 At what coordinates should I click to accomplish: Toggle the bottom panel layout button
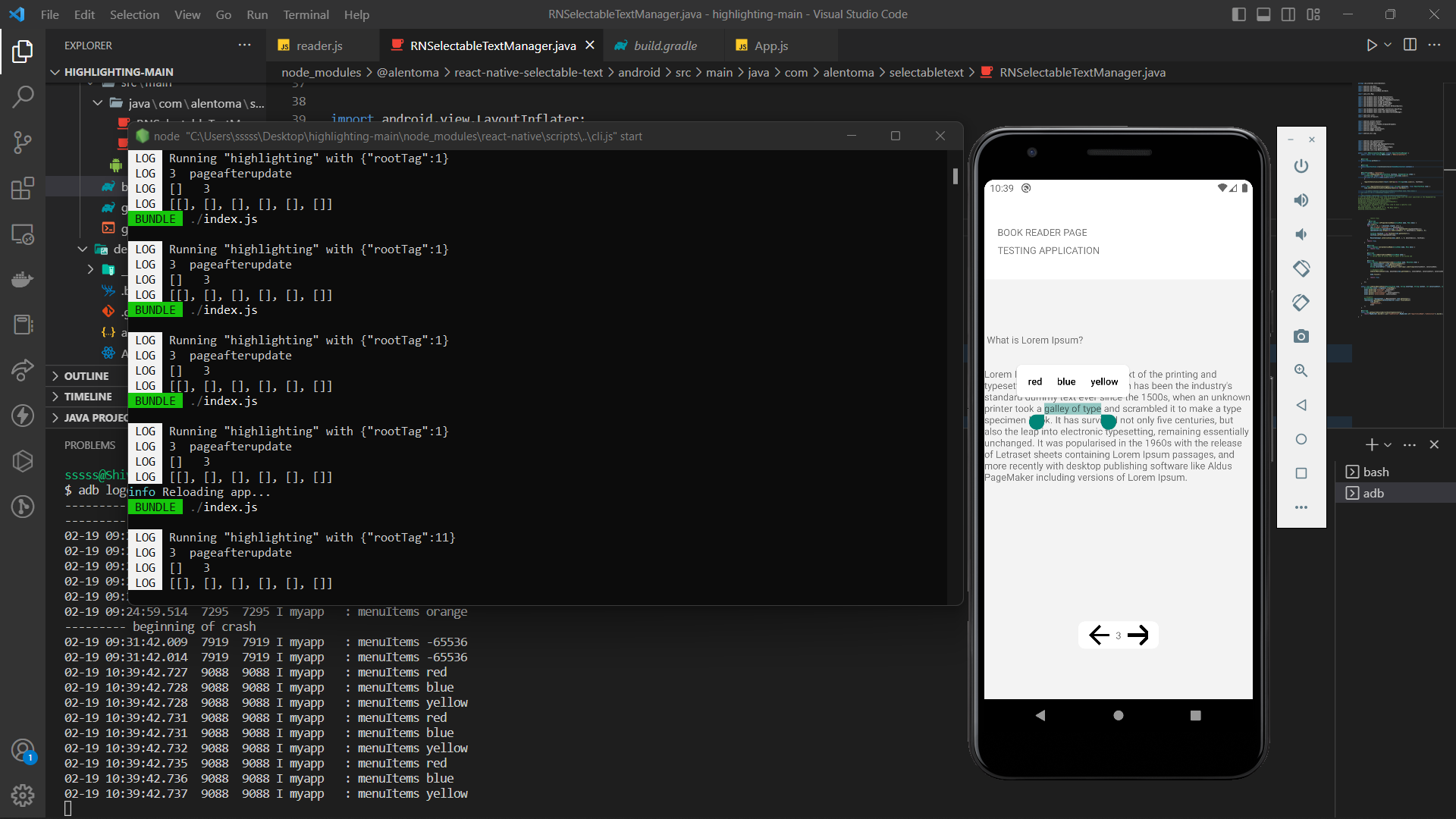(x=1263, y=14)
